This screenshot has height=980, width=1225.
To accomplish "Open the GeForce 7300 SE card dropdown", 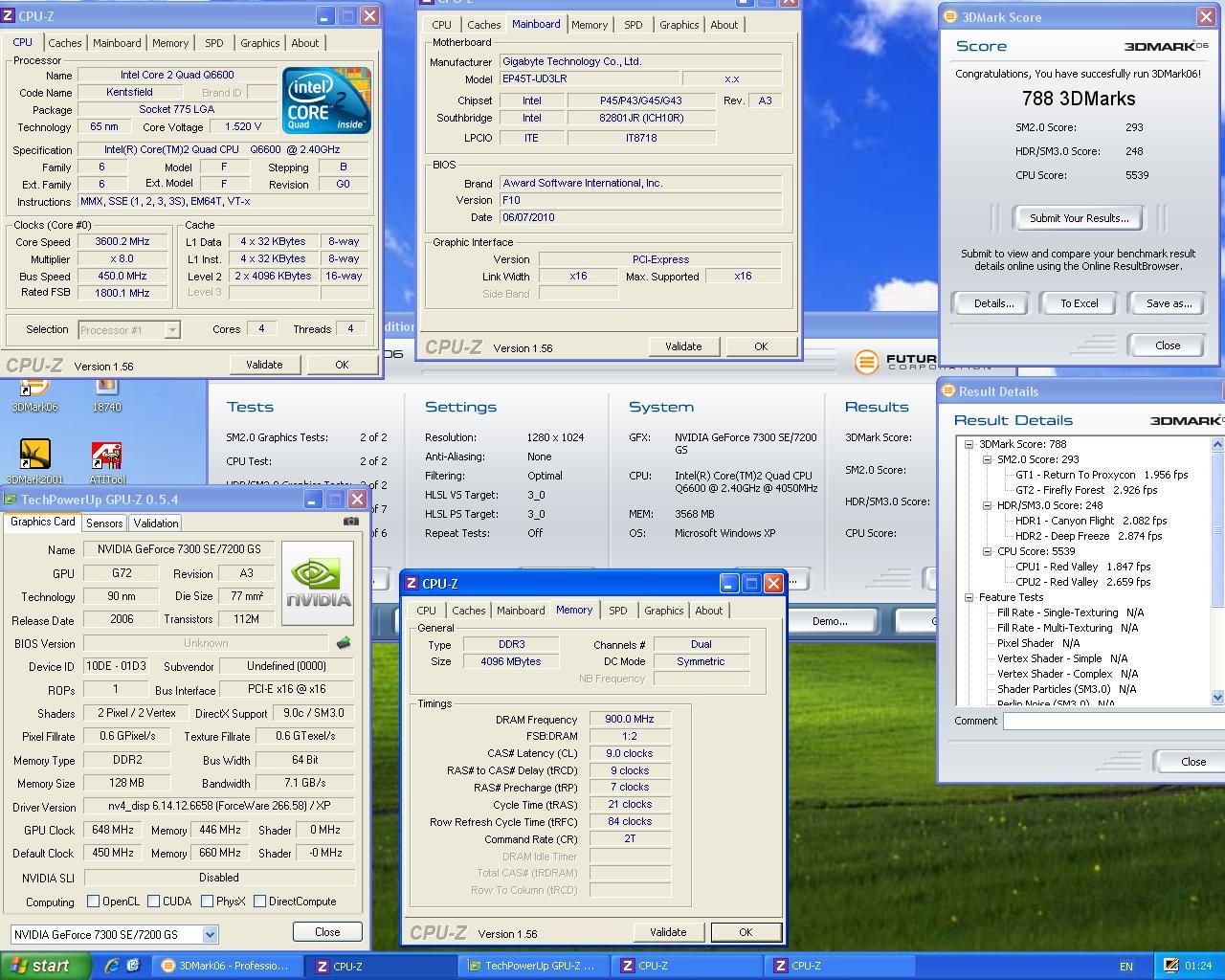I will pyautogui.click(x=210, y=934).
